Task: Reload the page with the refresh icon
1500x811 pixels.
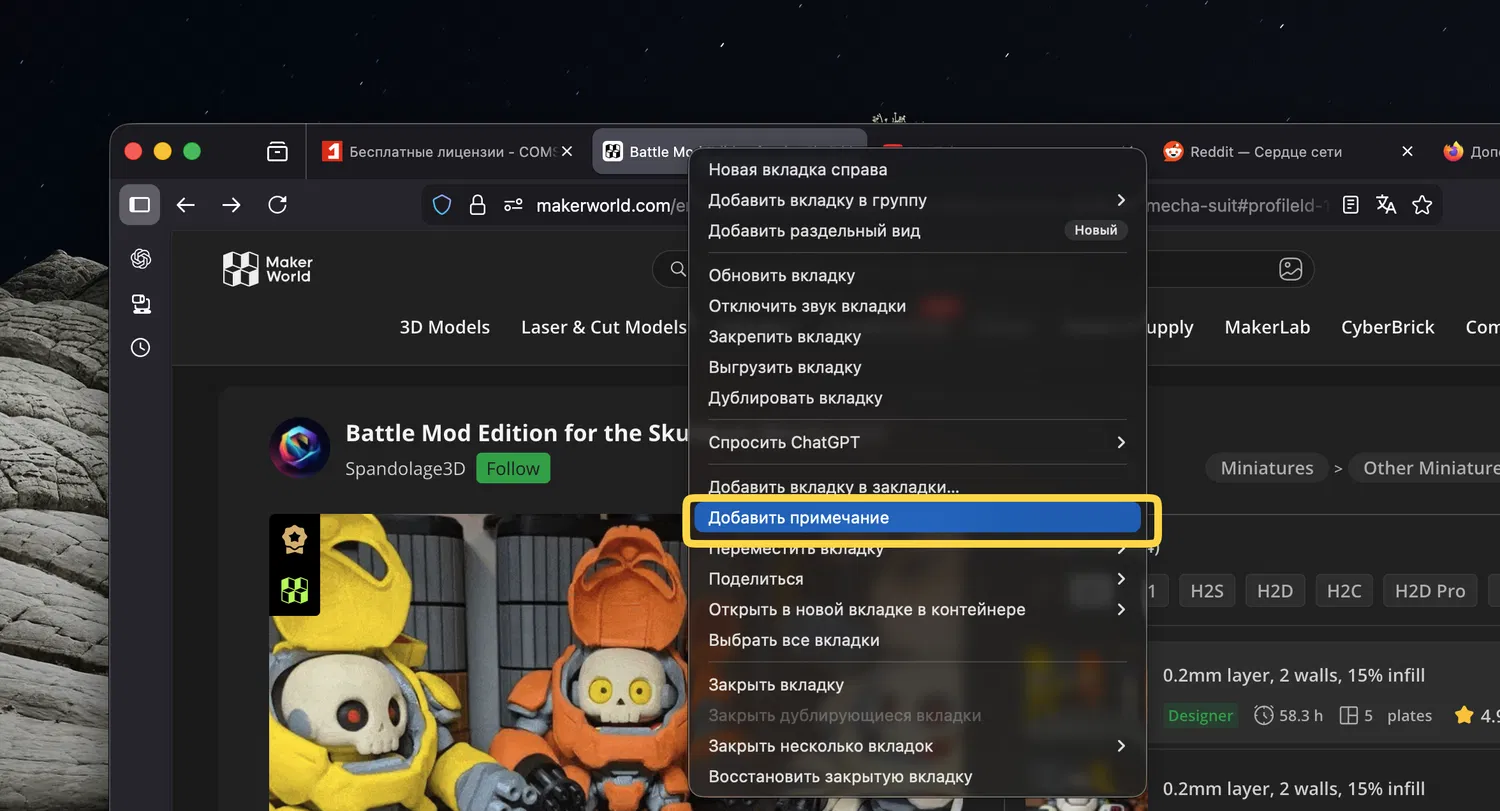Action: pos(278,205)
